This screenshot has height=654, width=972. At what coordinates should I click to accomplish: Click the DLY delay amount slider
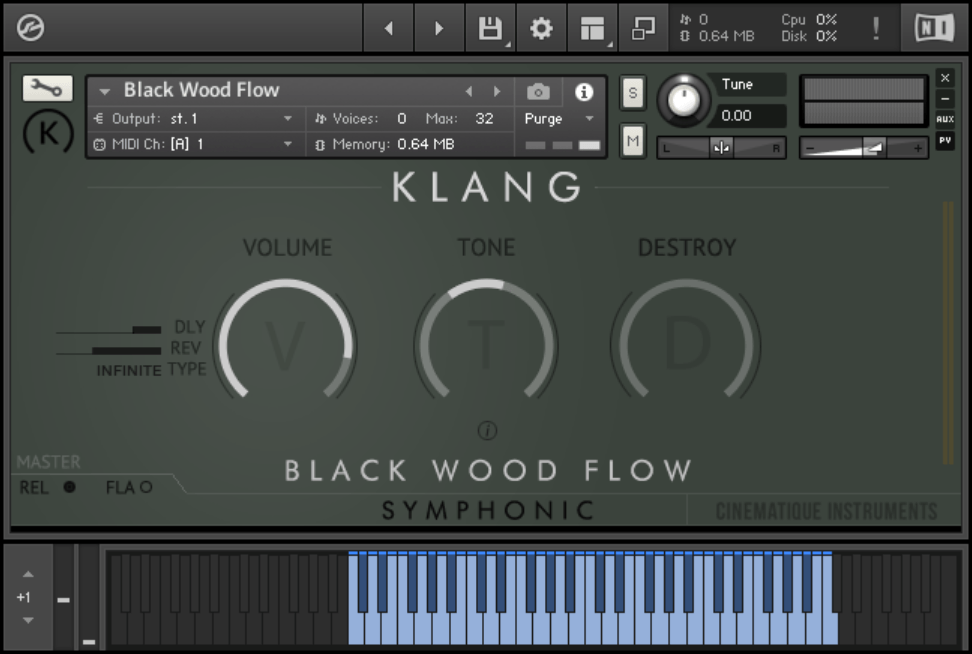(x=108, y=330)
